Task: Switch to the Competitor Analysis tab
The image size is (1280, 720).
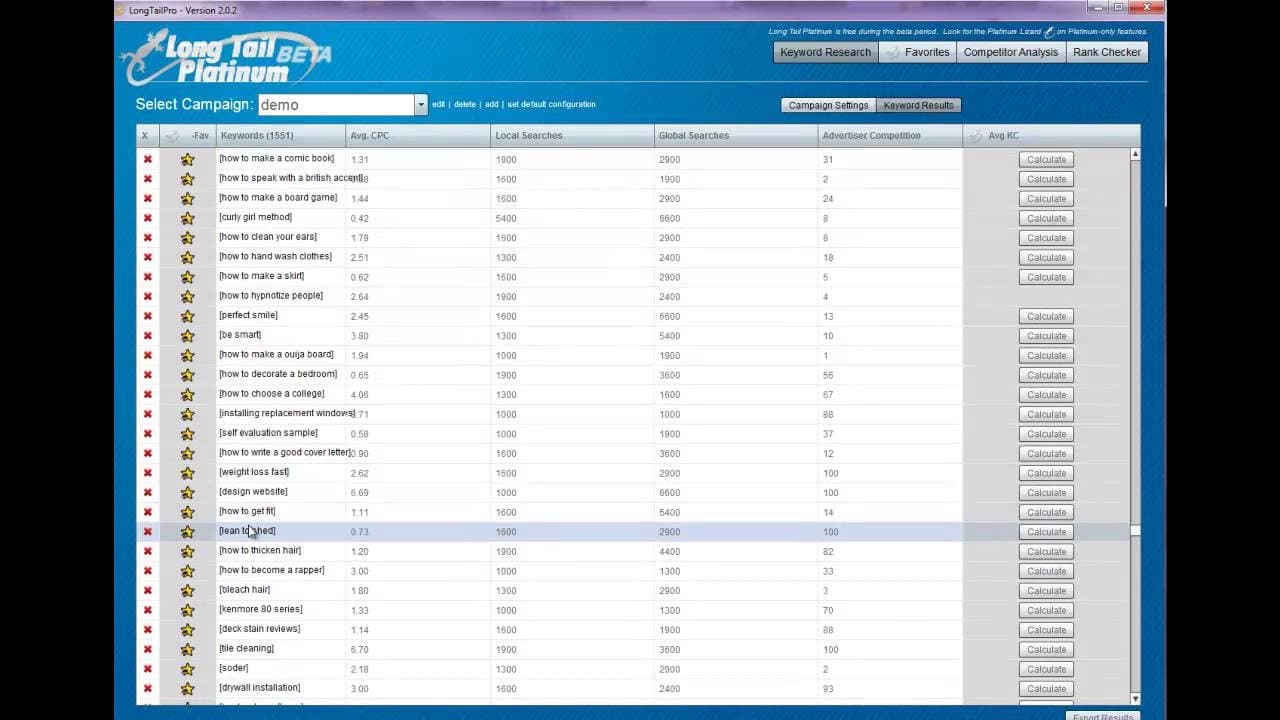Action: (1010, 52)
